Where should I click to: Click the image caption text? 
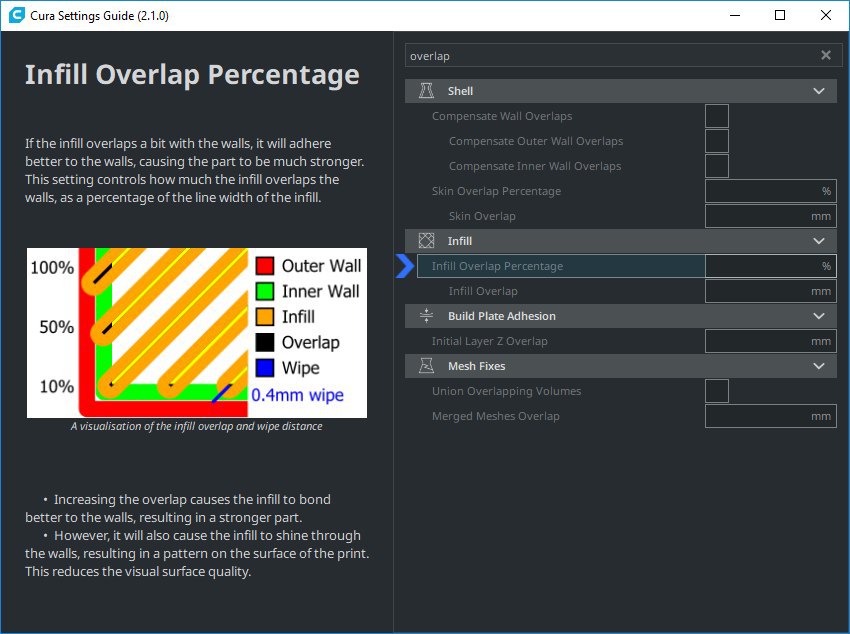[196, 426]
